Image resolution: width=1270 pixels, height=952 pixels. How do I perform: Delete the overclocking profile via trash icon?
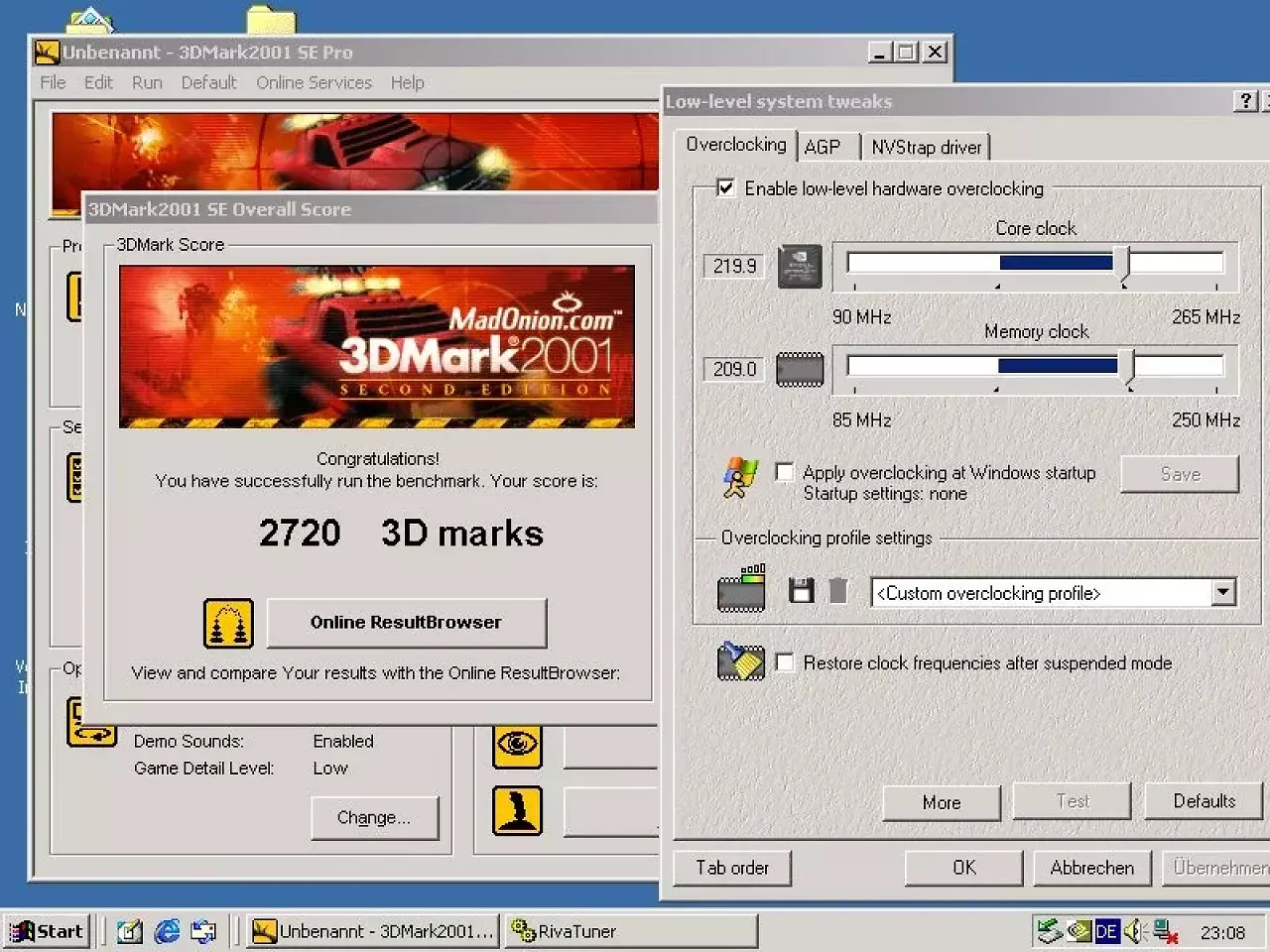[x=838, y=591]
